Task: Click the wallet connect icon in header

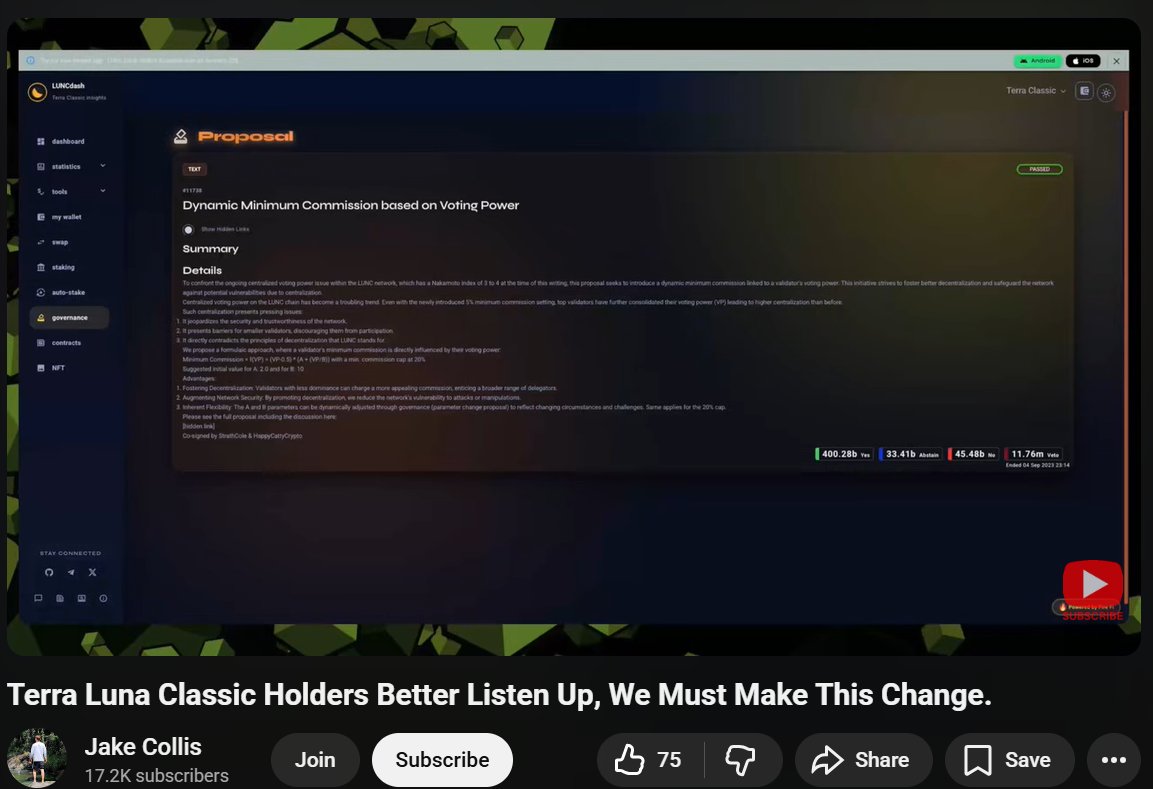Action: coord(1084,90)
